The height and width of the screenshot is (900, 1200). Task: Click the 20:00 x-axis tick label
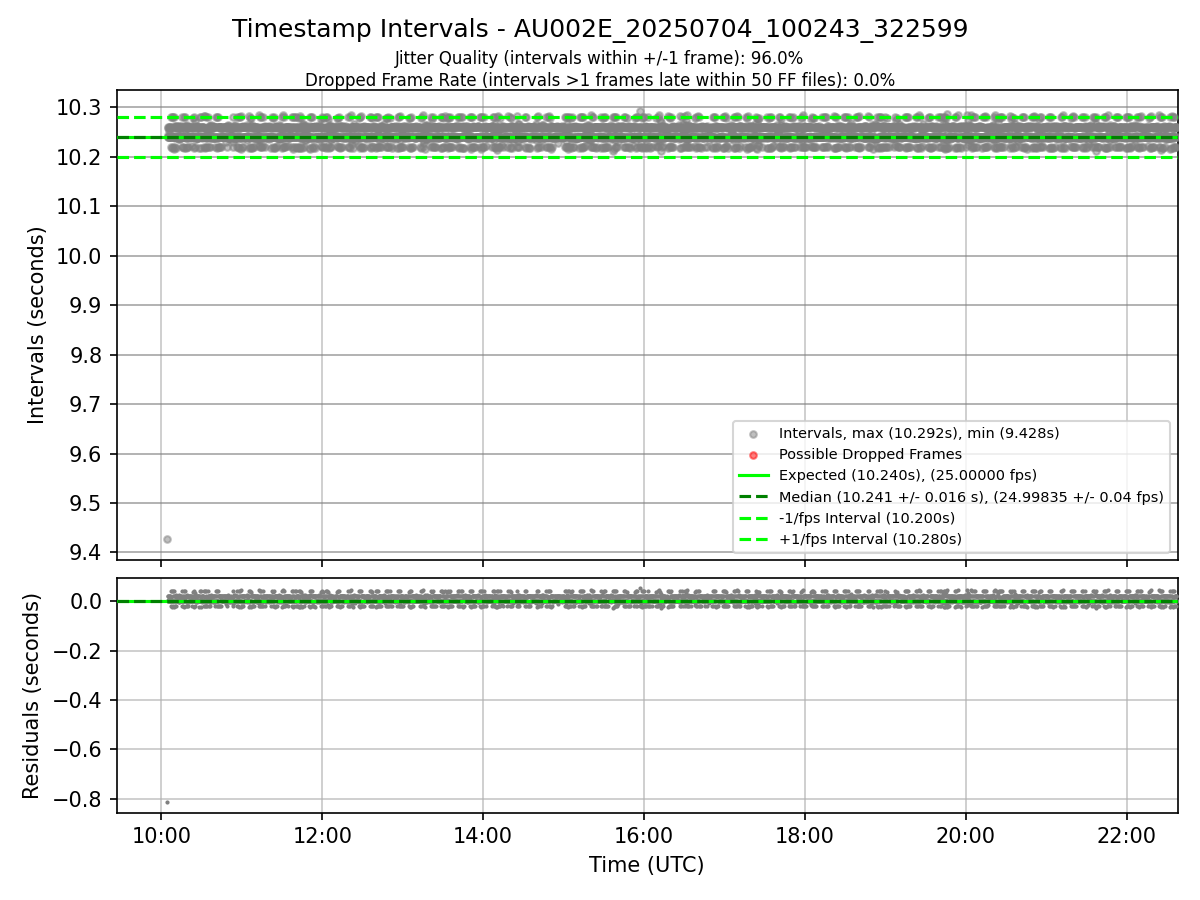click(966, 836)
